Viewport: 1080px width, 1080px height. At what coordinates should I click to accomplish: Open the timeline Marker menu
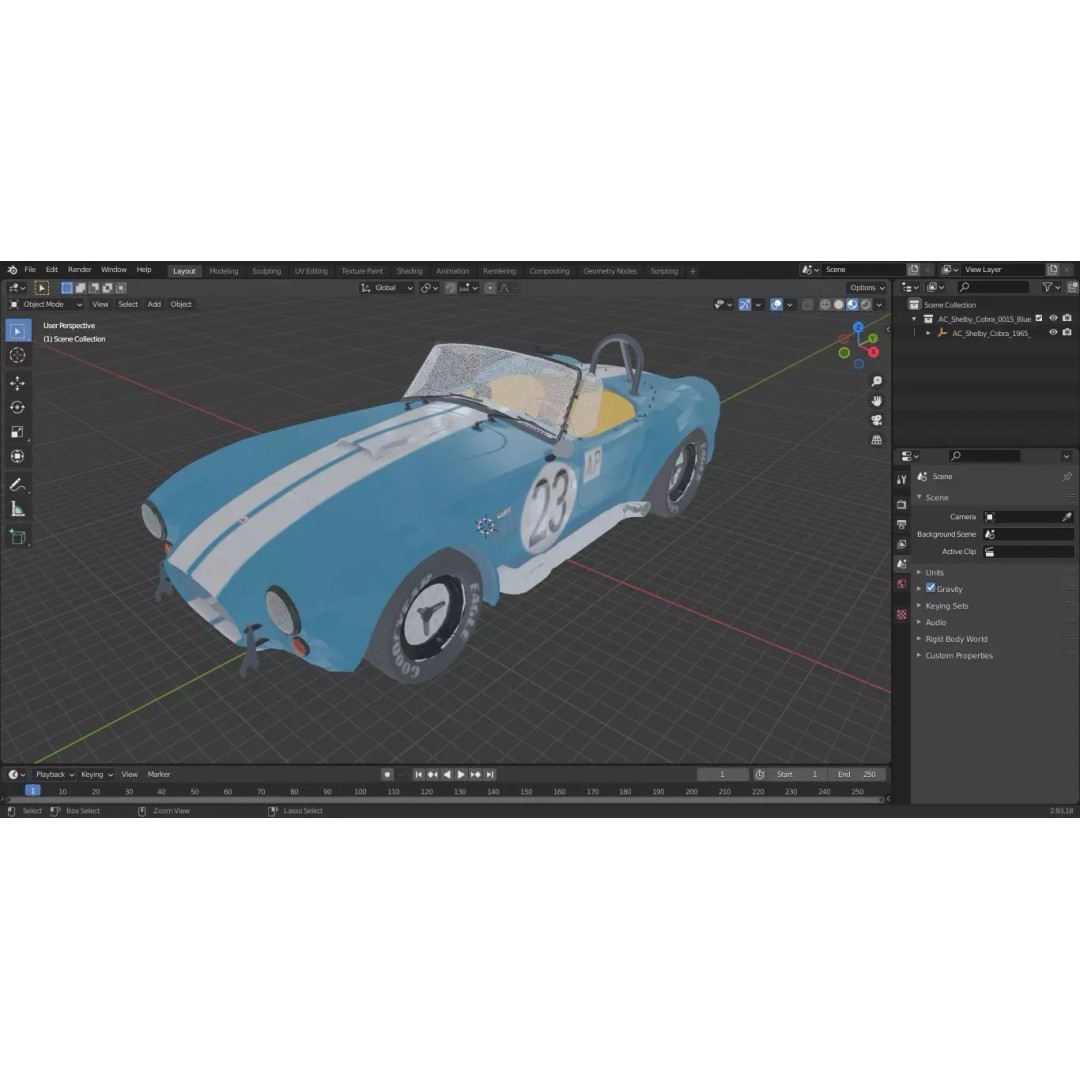158,775
